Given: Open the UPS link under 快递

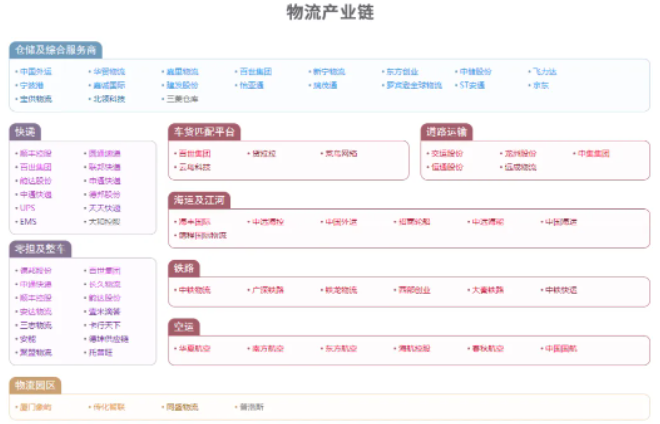Looking at the screenshot, I should (x=28, y=208).
